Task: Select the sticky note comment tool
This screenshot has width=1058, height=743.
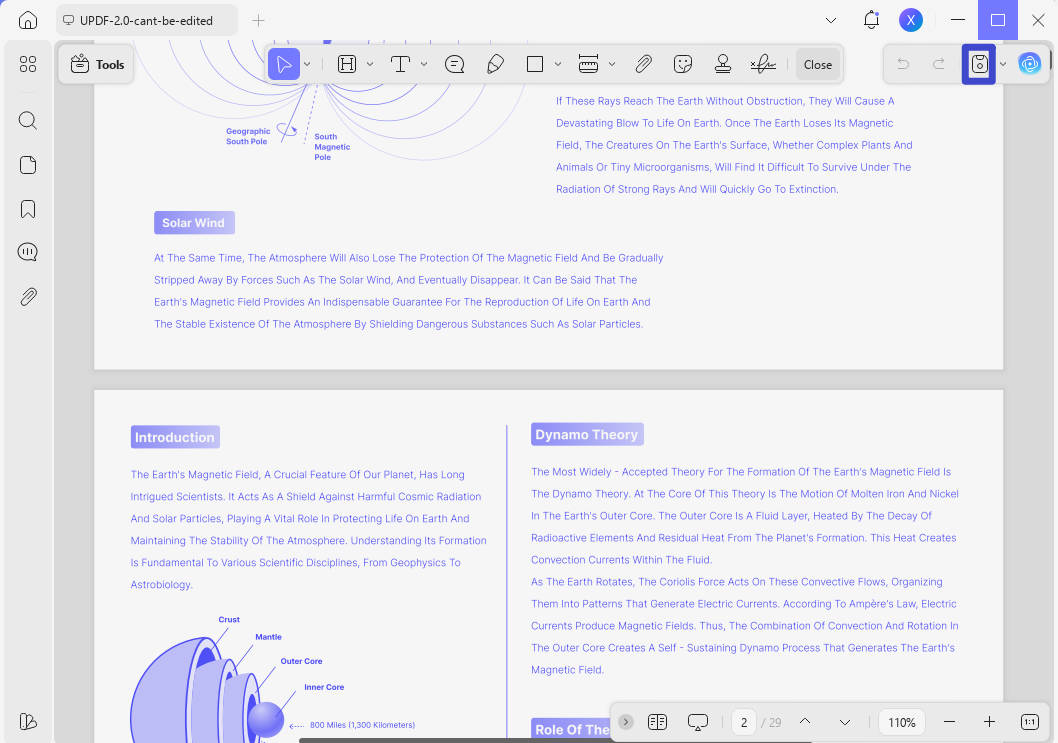Action: 455,65
